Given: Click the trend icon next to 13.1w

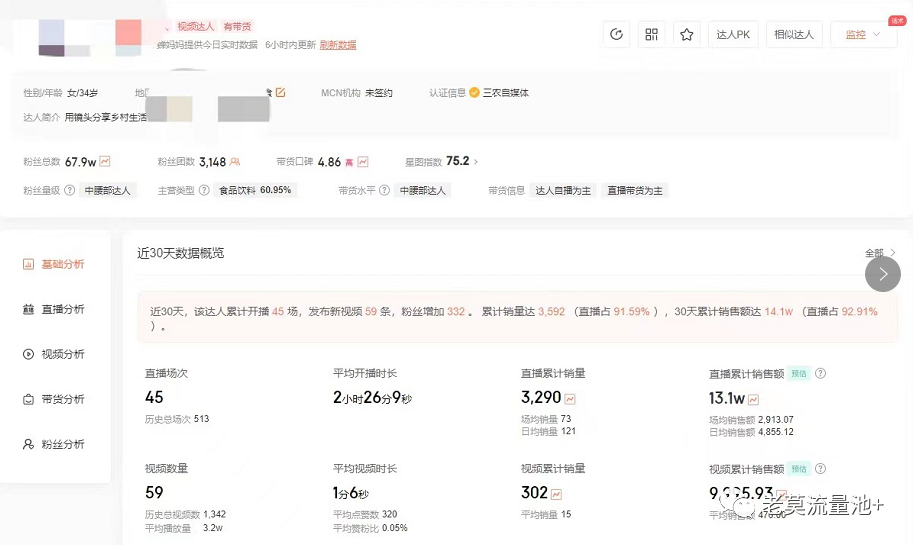Looking at the screenshot, I should (753, 399).
